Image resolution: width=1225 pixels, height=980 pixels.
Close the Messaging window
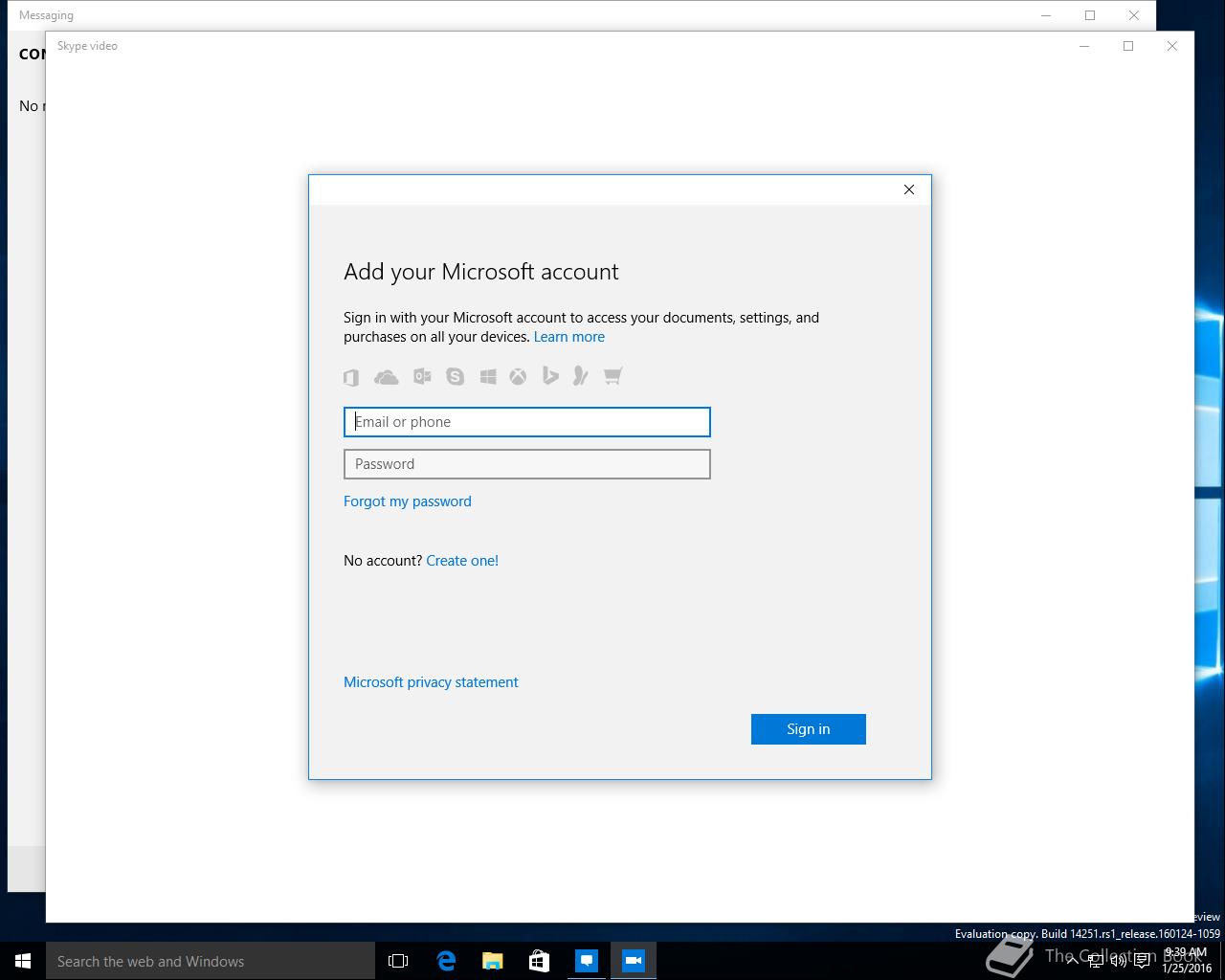coord(1134,15)
